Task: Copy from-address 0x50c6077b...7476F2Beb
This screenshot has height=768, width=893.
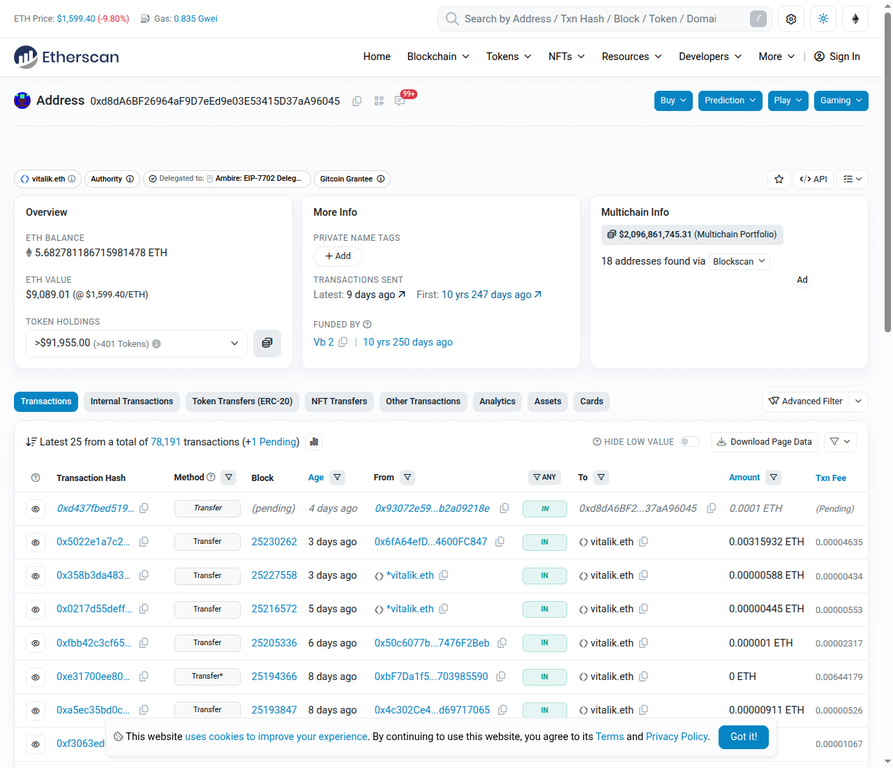Action: click(x=502, y=643)
